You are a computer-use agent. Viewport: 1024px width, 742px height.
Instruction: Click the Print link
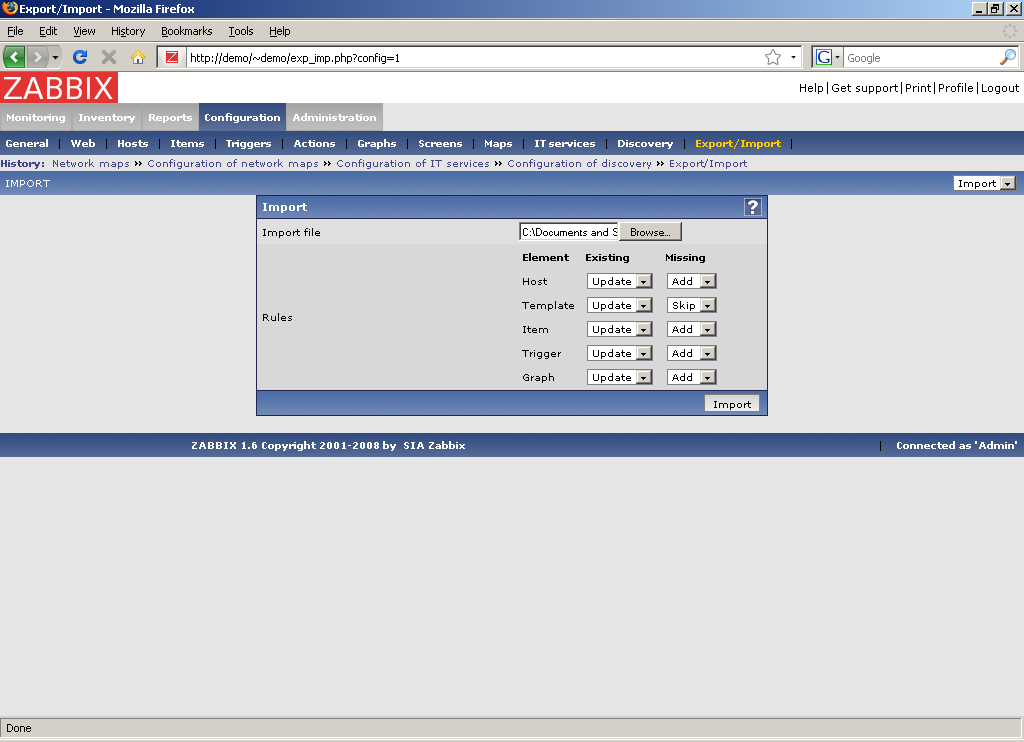point(918,88)
